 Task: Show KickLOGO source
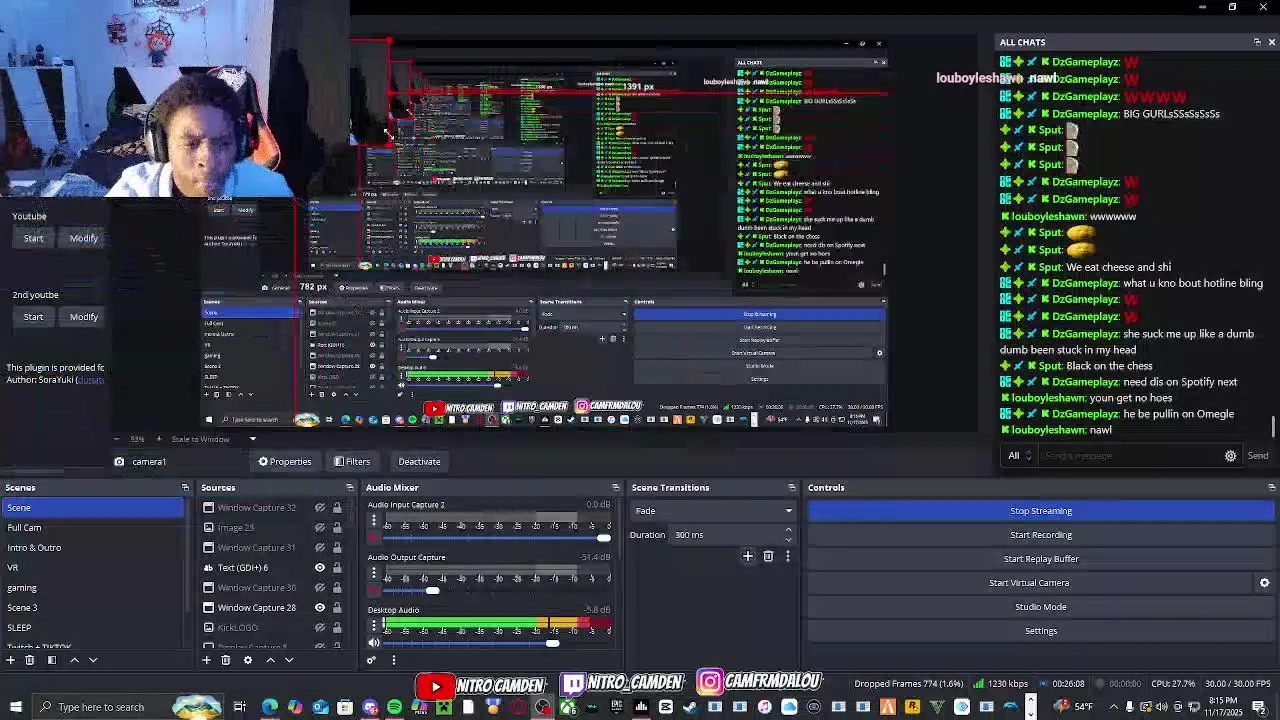click(320, 628)
